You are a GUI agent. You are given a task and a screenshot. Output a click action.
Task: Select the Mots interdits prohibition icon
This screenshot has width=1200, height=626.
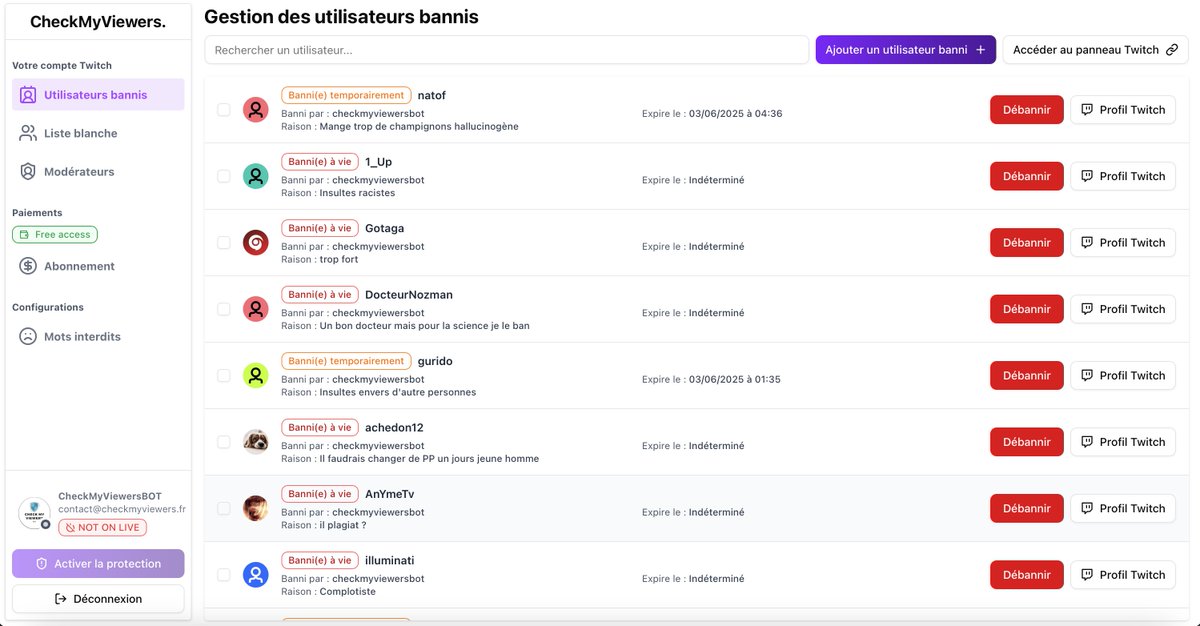pyautogui.click(x=28, y=336)
